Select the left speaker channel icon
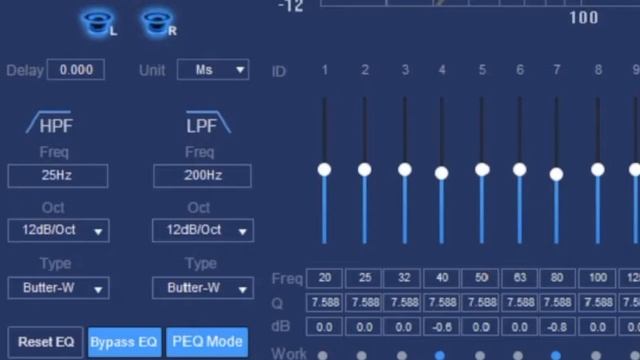Viewport: 640px width, 360px height. coord(98,22)
